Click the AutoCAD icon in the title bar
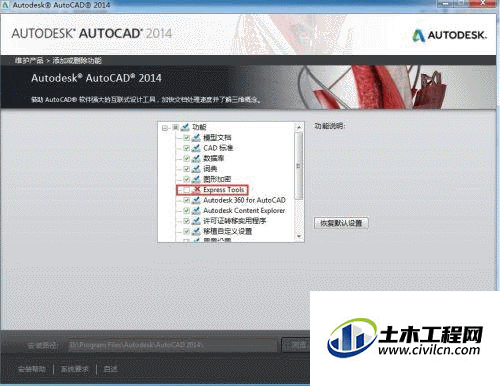The image size is (500, 386). tap(5, 5)
